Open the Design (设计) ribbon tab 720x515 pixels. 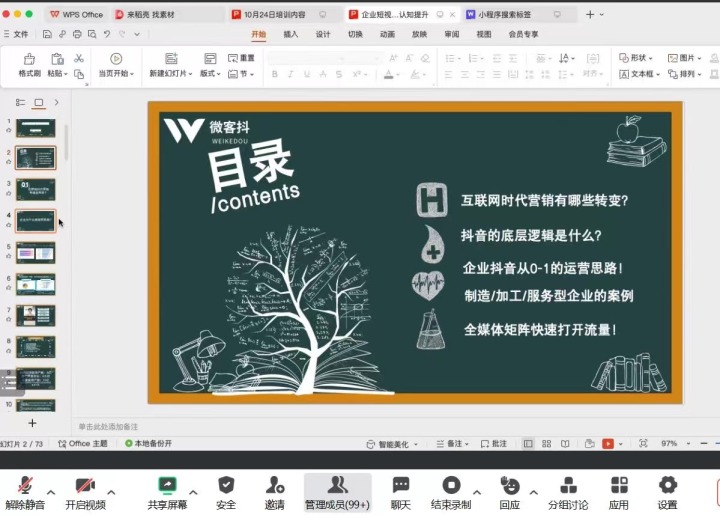click(323, 34)
